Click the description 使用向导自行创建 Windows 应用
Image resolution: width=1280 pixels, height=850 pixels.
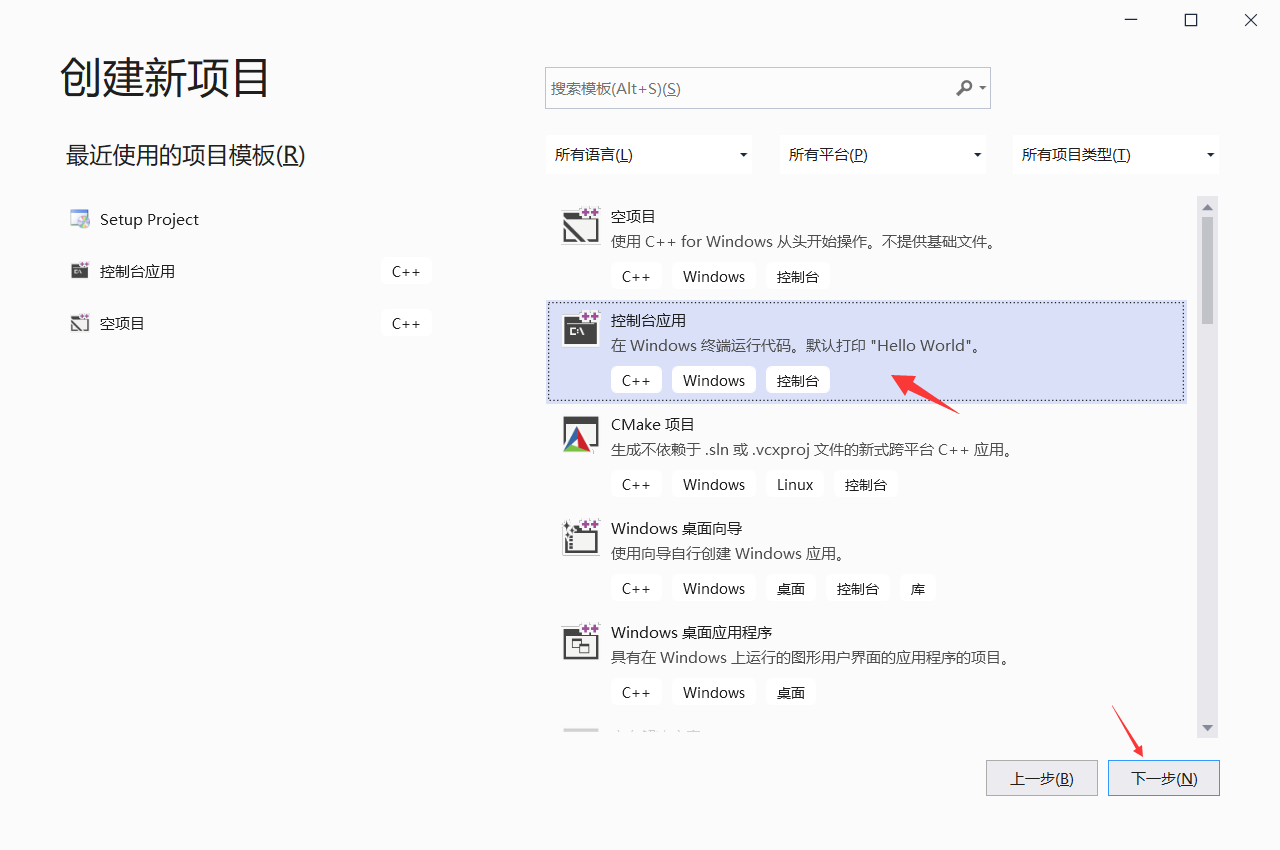point(728,553)
